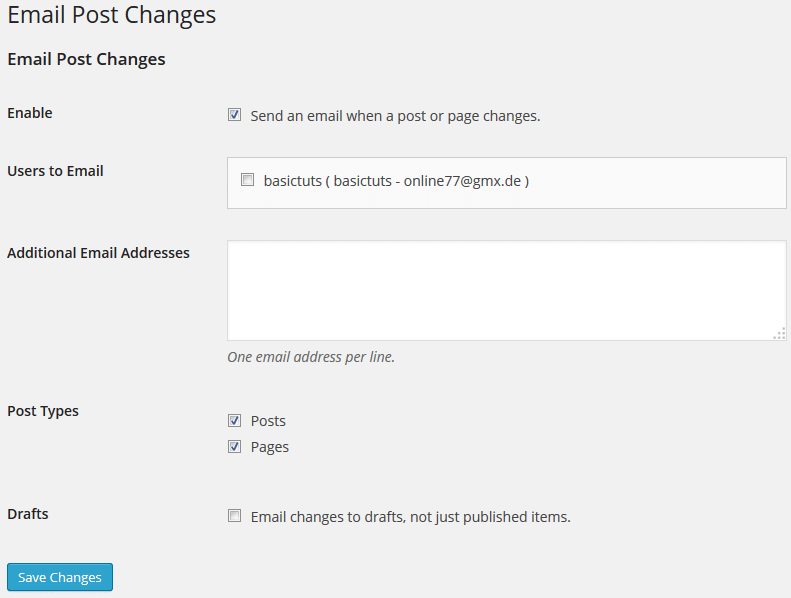The height and width of the screenshot is (598, 791).
Task: Click the 'Drafts' row heading
Action: tap(28, 514)
